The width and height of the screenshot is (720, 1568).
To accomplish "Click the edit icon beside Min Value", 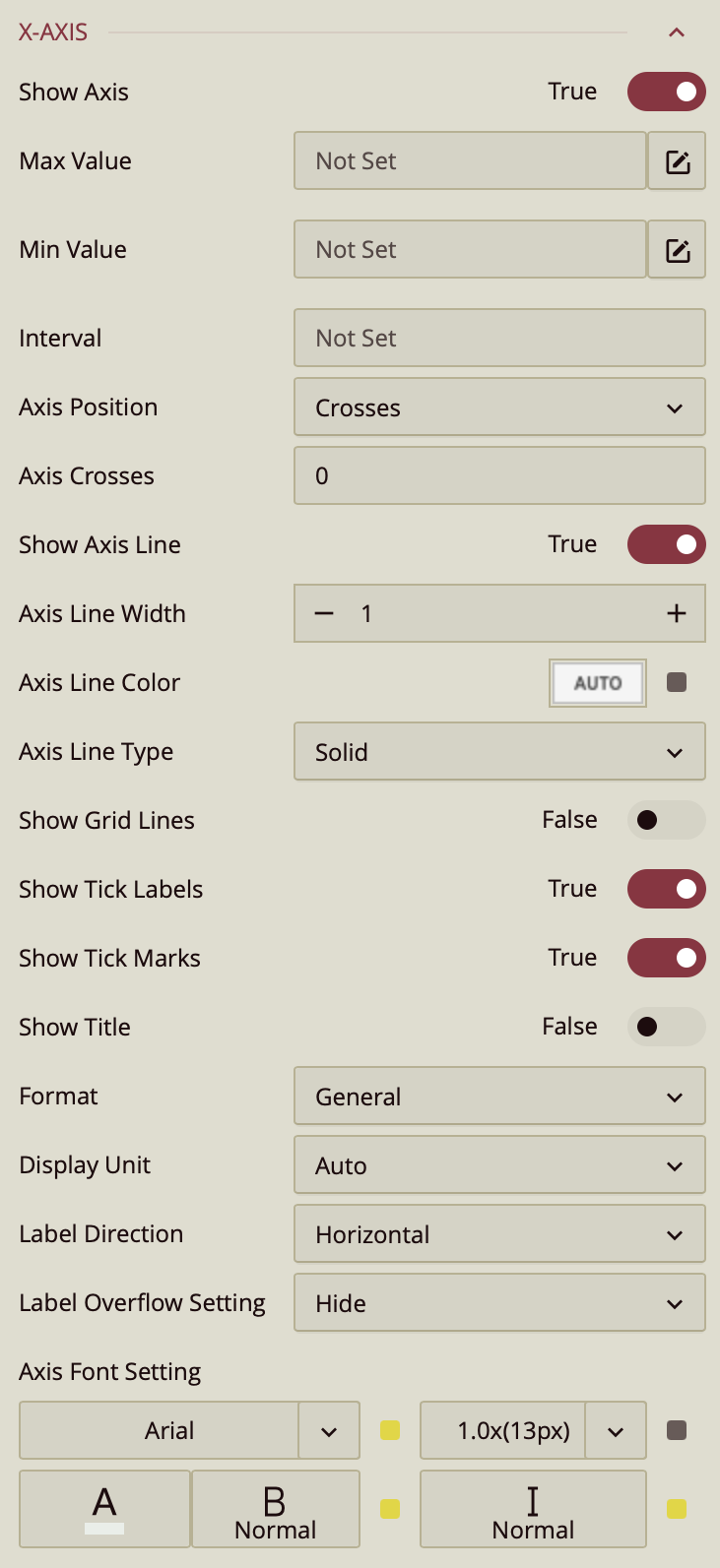I will coord(678,250).
